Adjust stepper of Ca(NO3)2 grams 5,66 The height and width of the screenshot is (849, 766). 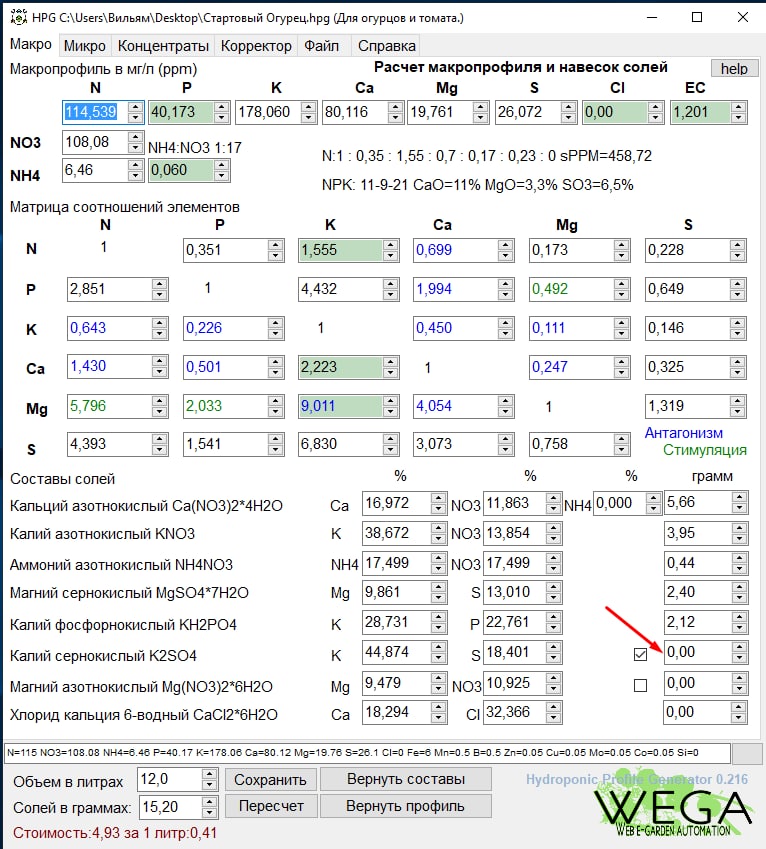(739, 503)
